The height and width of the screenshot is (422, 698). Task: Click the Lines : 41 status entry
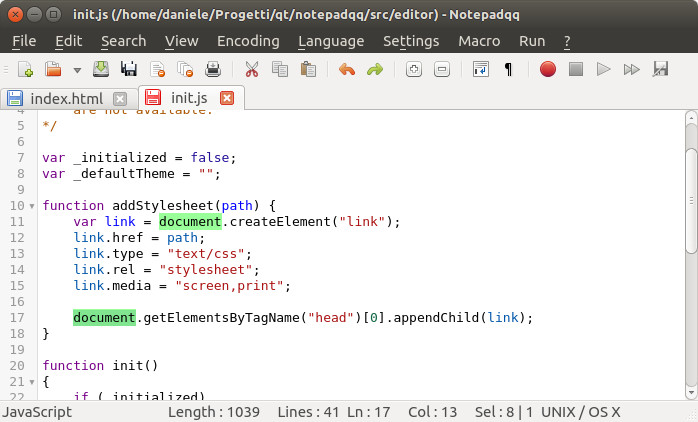click(308, 412)
